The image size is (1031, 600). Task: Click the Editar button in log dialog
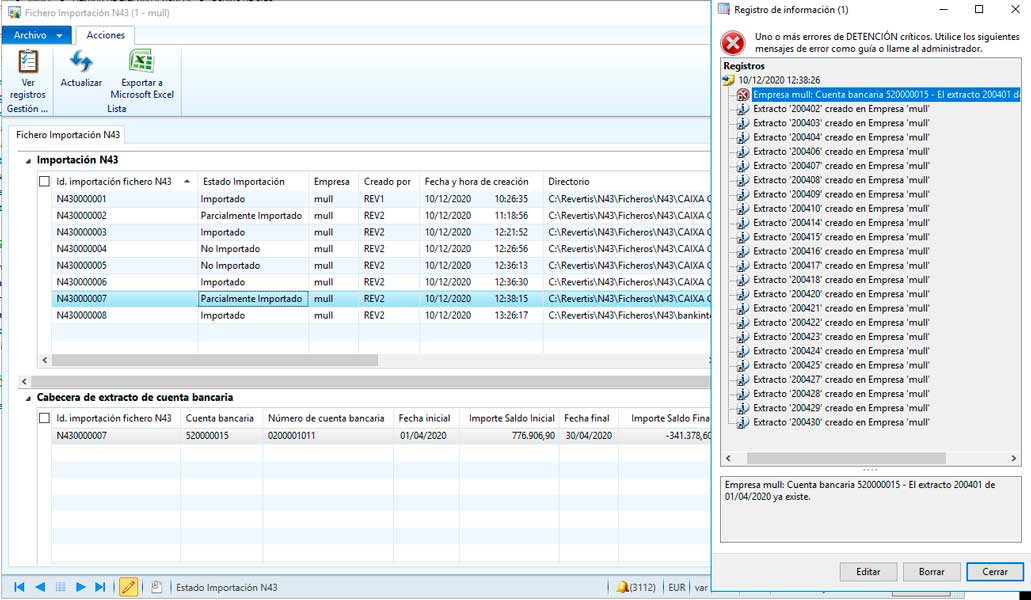pyautogui.click(x=868, y=572)
